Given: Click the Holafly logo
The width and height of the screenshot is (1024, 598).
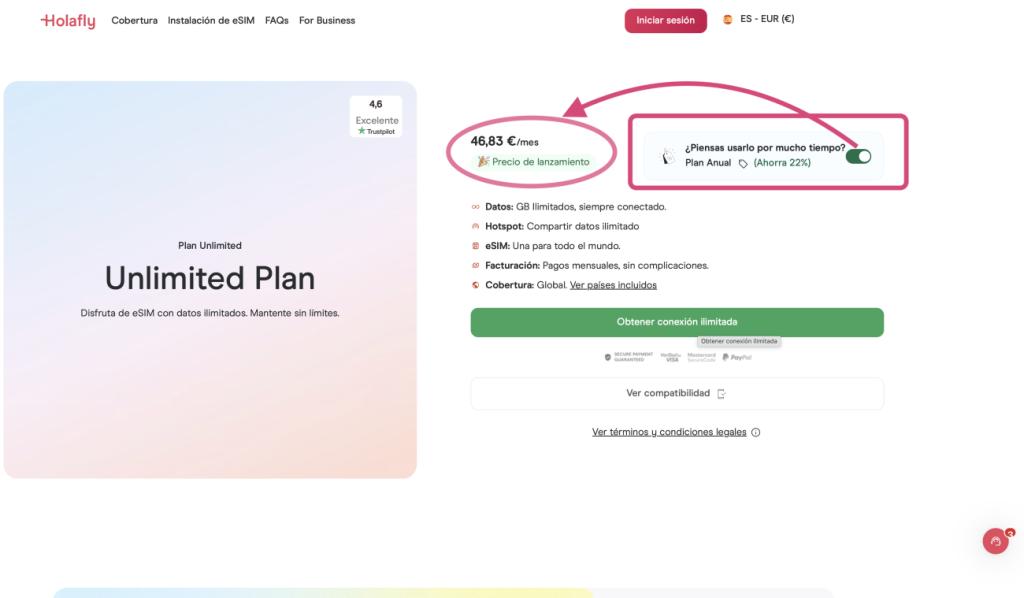Looking at the screenshot, I should pyautogui.click(x=67, y=20).
